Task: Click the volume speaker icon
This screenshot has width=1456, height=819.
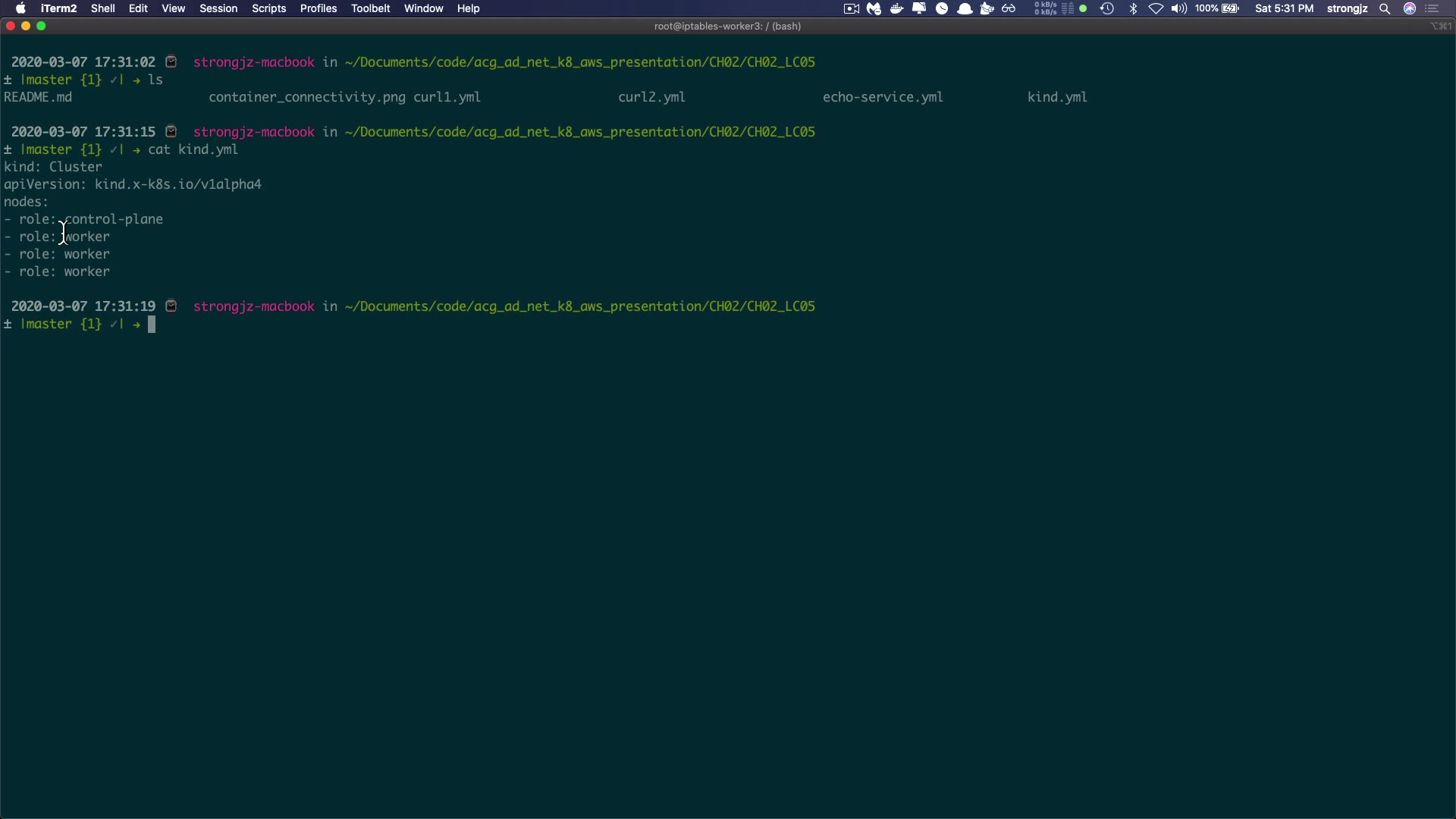Action: [1178, 8]
